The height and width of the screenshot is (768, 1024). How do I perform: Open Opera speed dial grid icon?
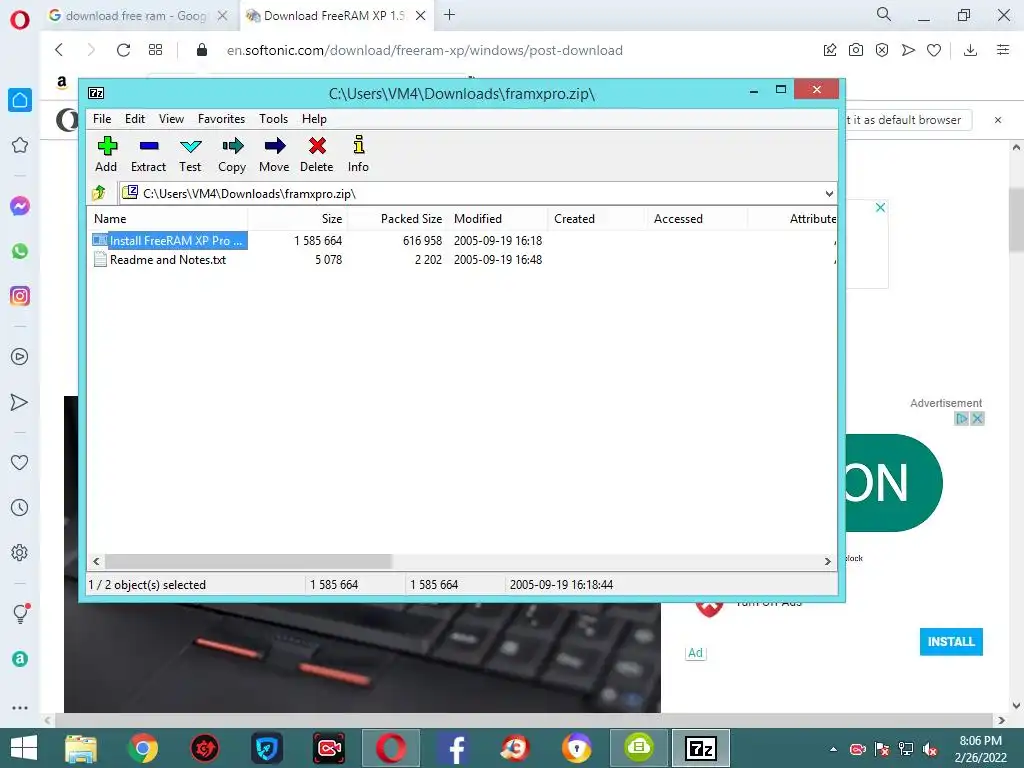[x=155, y=50]
